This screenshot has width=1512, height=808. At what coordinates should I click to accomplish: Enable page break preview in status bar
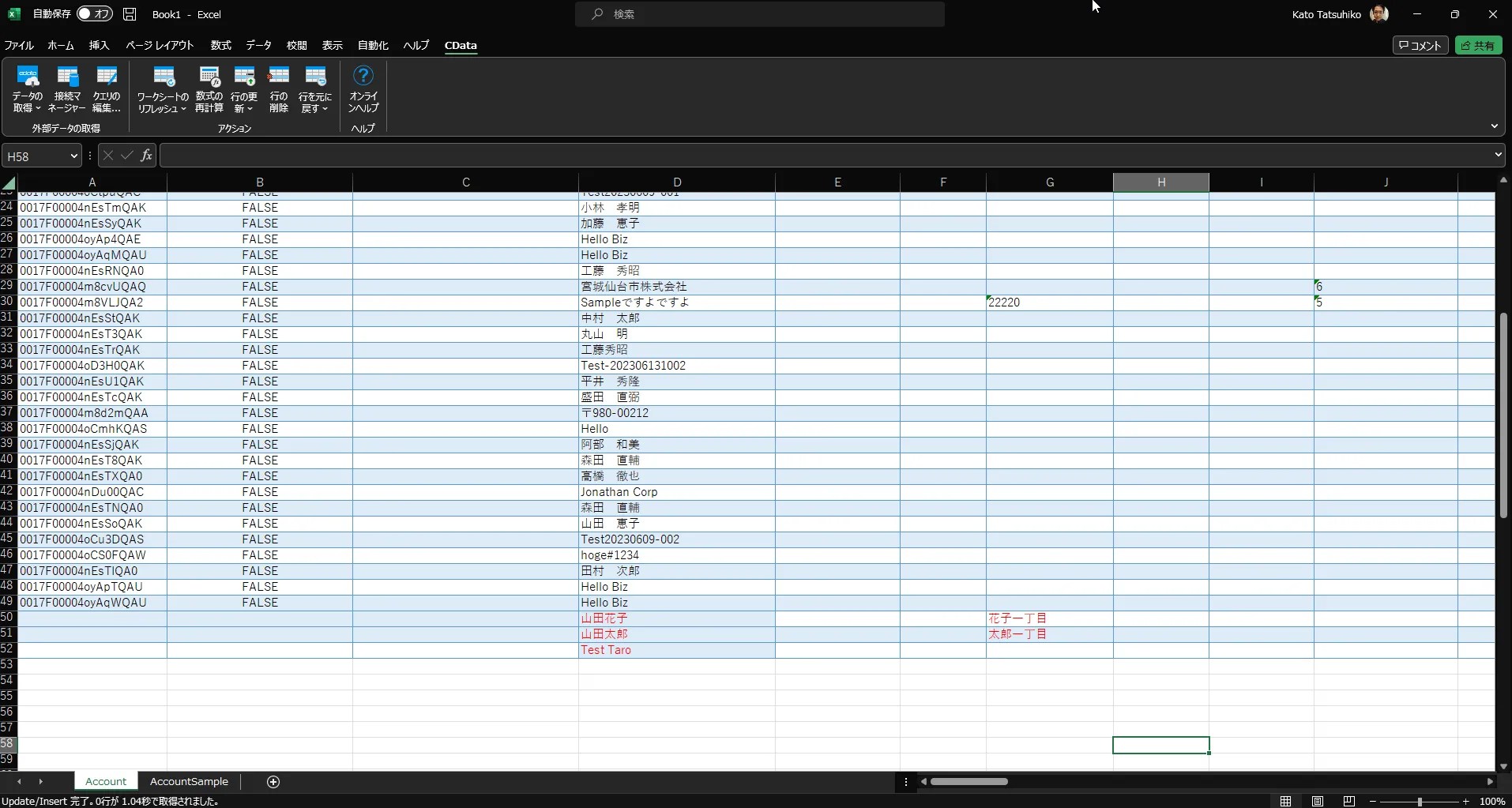pyautogui.click(x=1349, y=801)
